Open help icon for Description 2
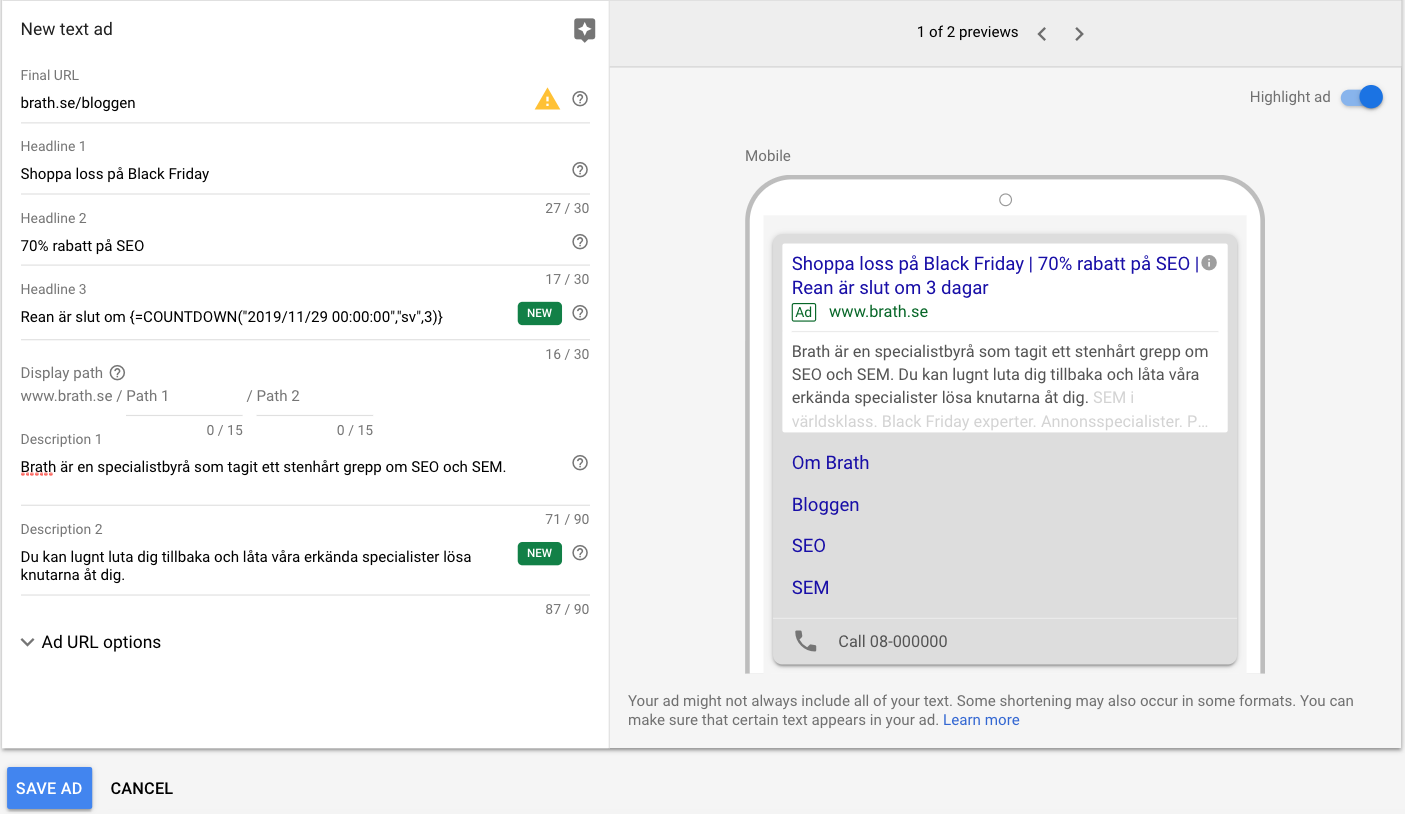The width and height of the screenshot is (1405, 814). 580,553
